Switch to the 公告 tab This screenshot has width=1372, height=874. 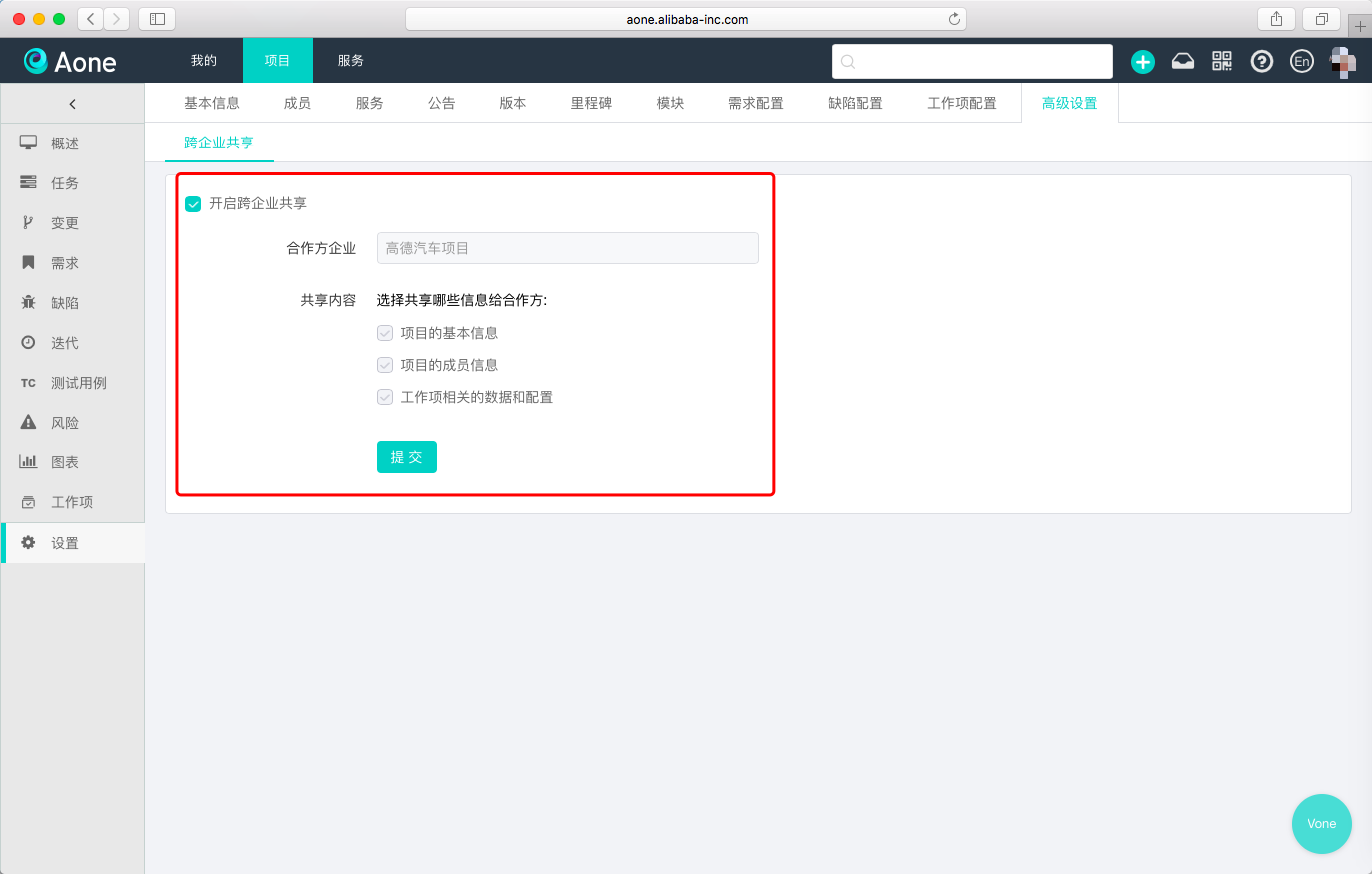point(441,103)
